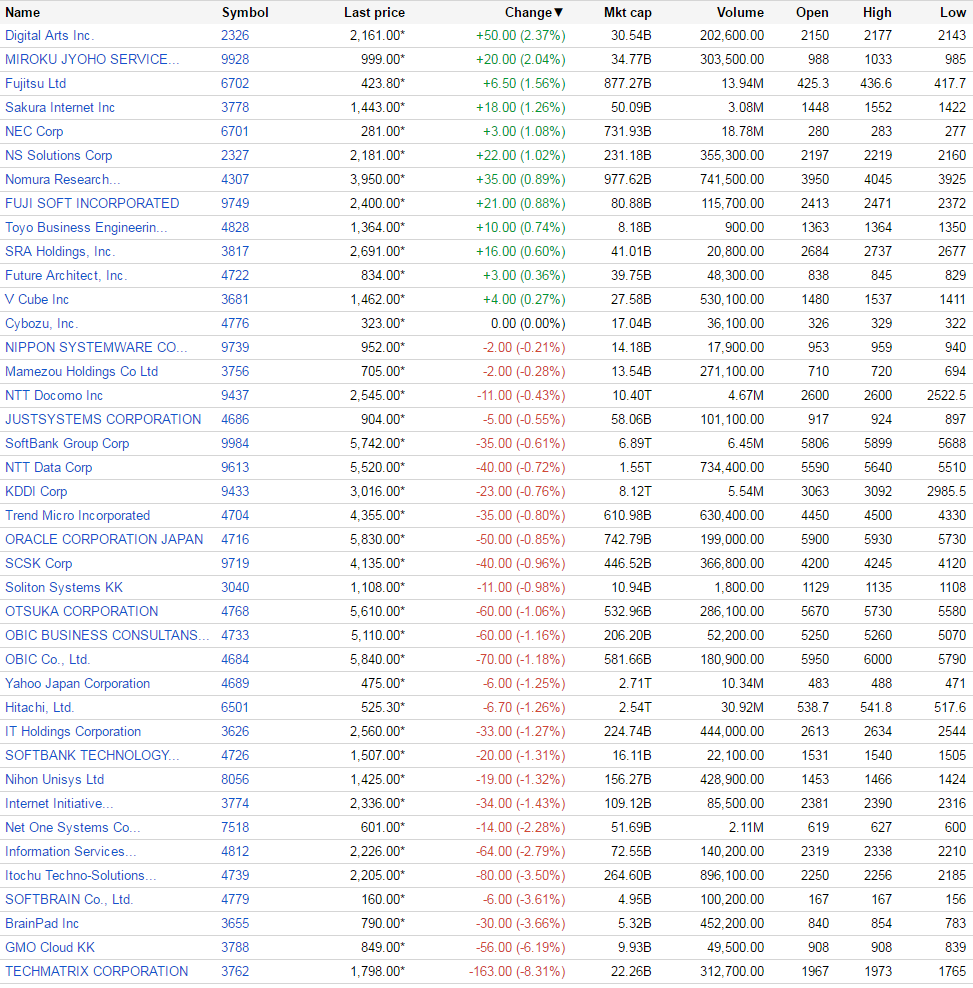Open Internet Initiative company link
This screenshot has width=973, height=988.
click(x=59, y=803)
